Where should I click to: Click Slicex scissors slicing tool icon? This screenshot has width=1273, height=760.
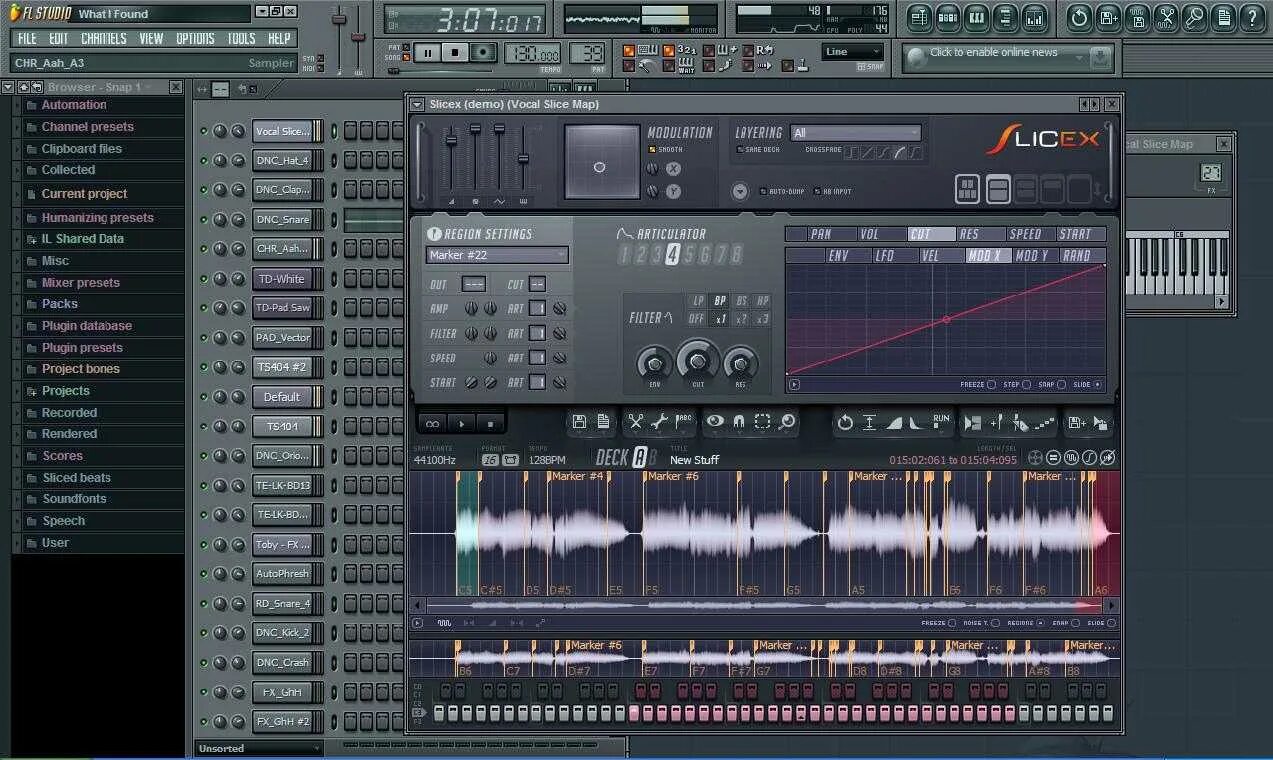635,422
